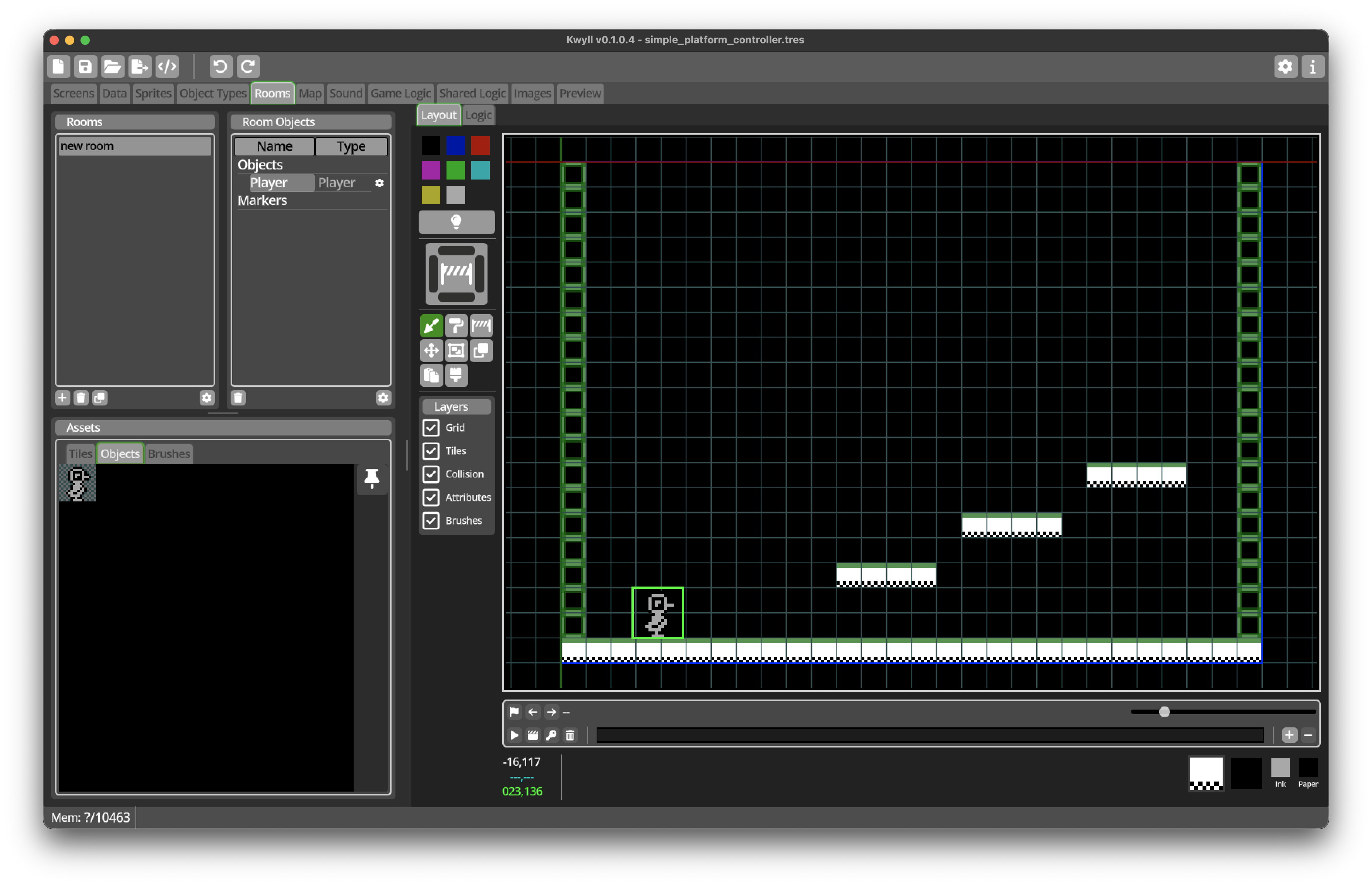Click the undo arrow in toolbar
This screenshot has width=1372, height=886.
coord(220,66)
